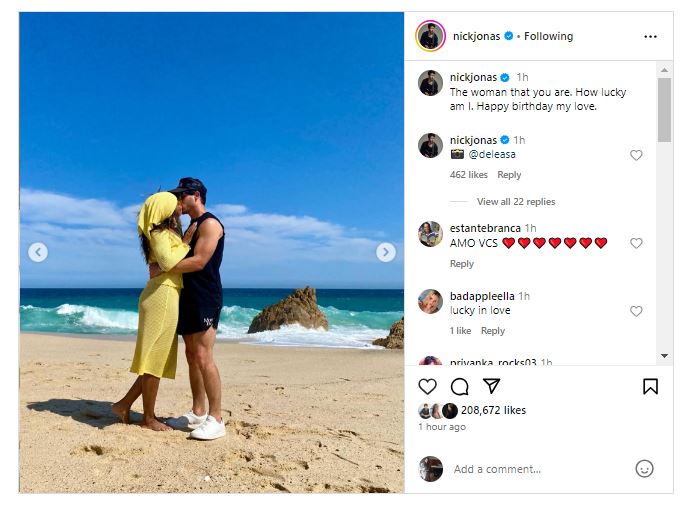This screenshot has height=509, width=687.
Task: Expand View all 22 replies
Action: tap(515, 202)
